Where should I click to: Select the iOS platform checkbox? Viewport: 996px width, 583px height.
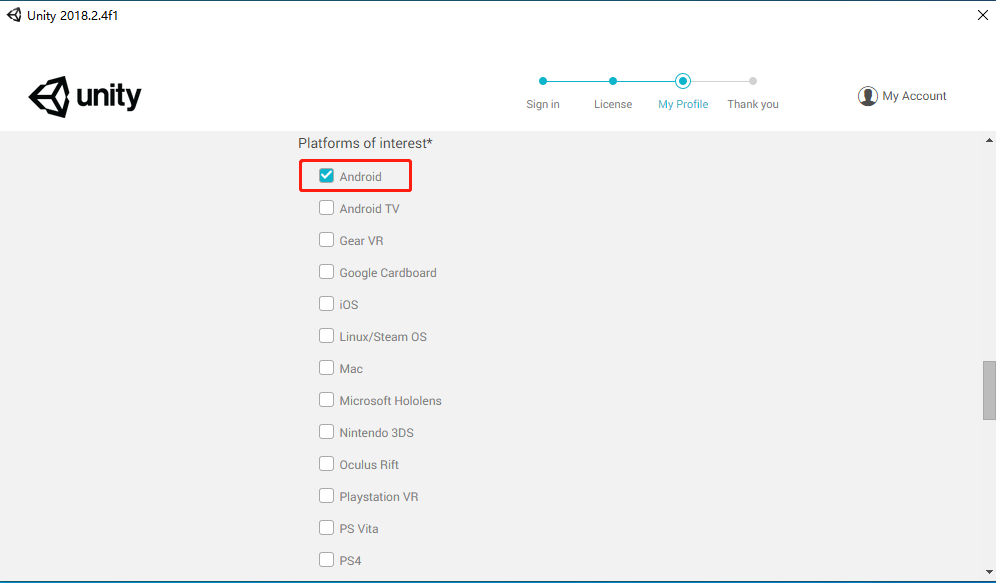(x=326, y=304)
